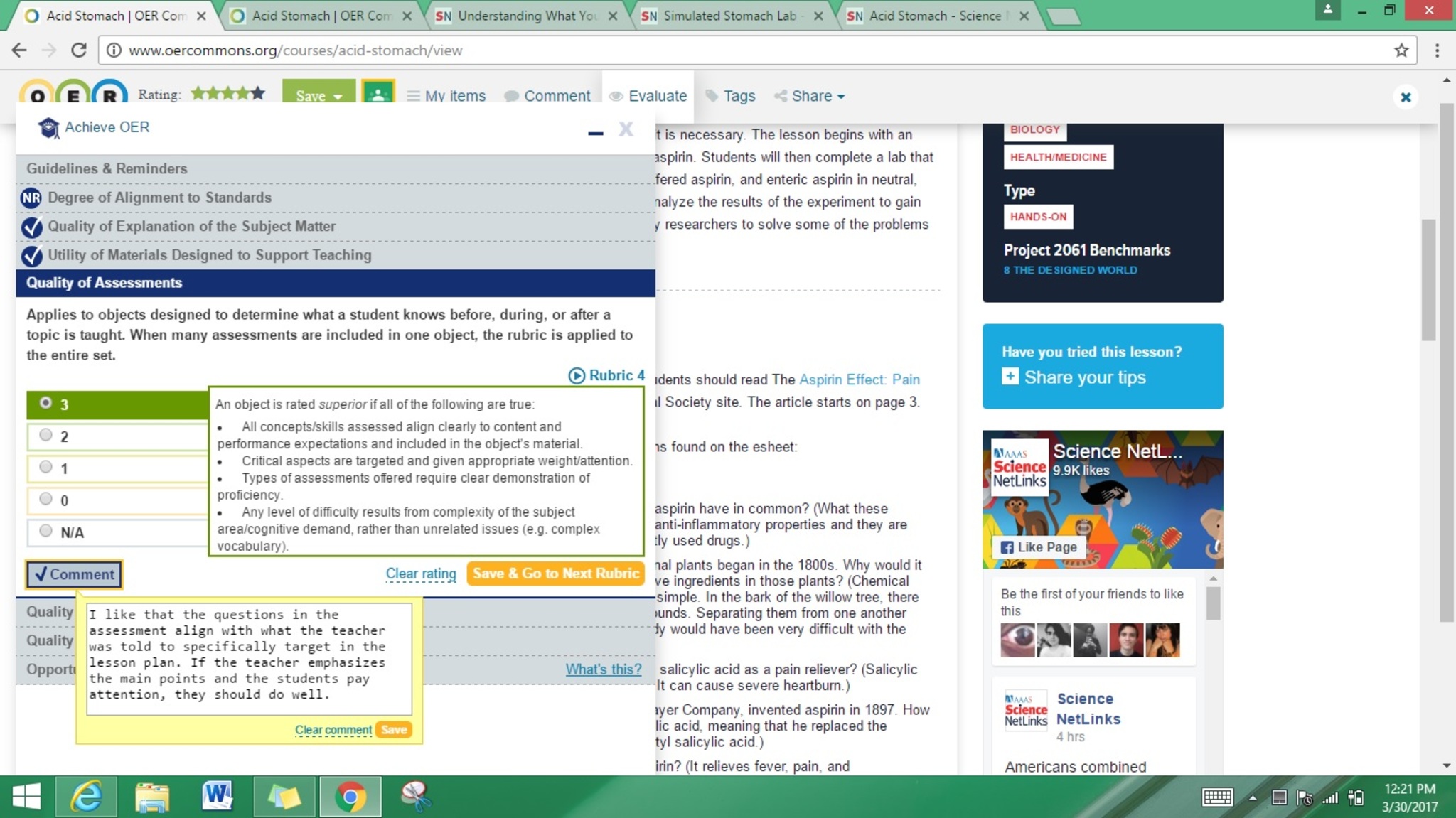The width and height of the screenshot is (1456, 818).
Task: Open Internet Explorer from the taskbar
Action: tap(87, 796)
